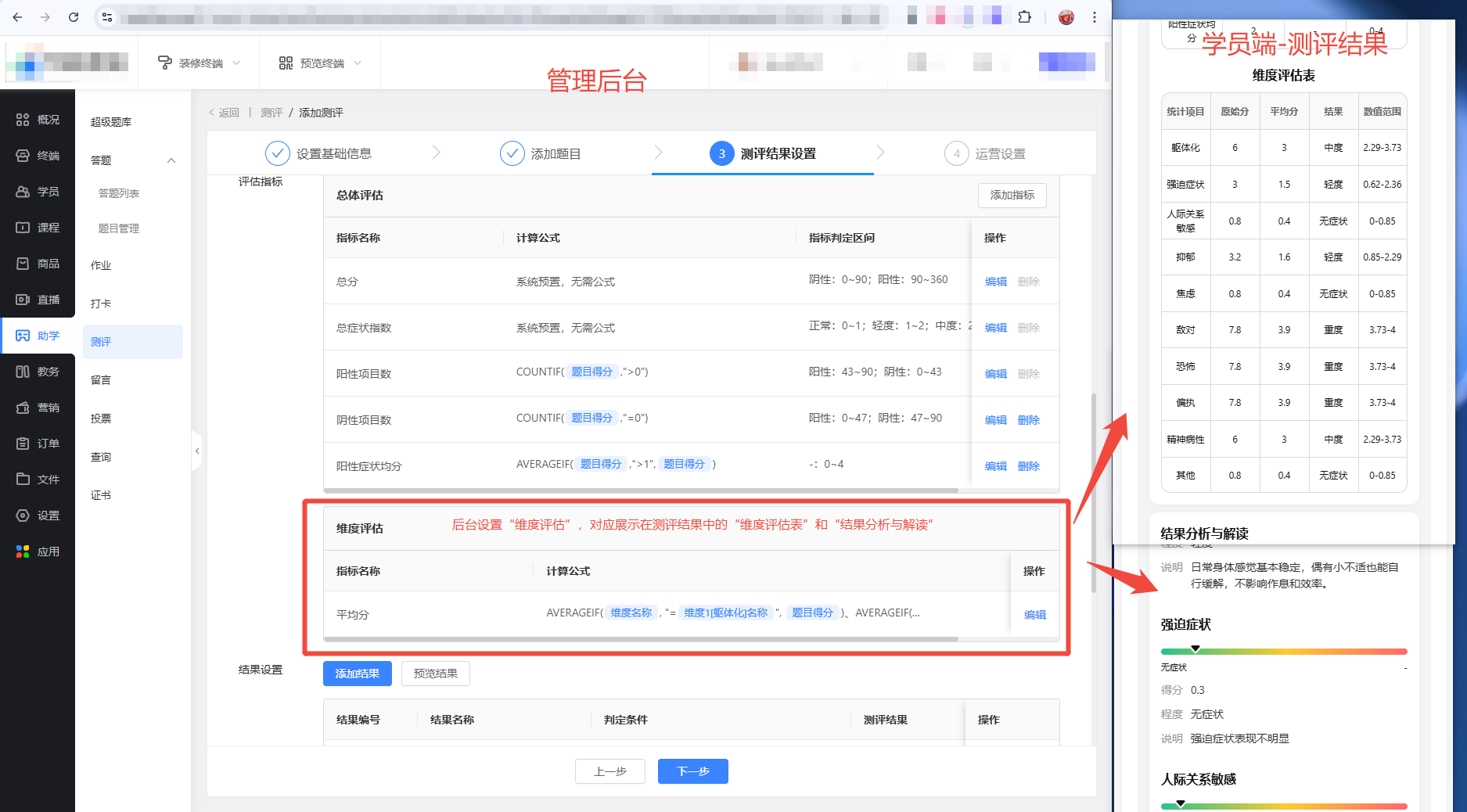Open the browser extensions puzzle icon
The image size is (1467, 812).
click(x=1024, y=17)
